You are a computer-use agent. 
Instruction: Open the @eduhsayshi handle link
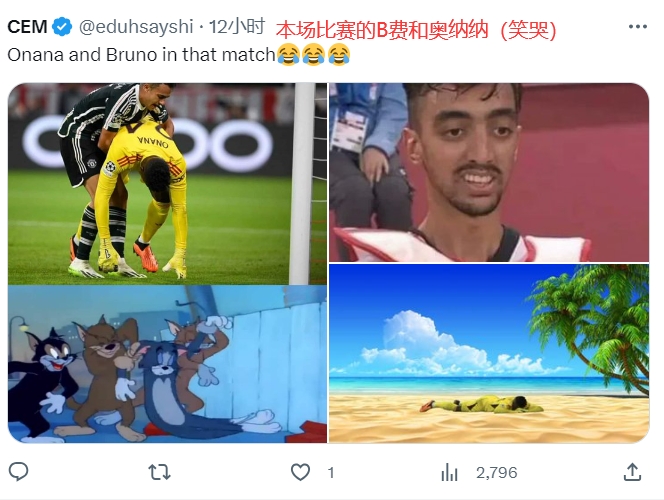pyautogui.click(x=136, y=27)
